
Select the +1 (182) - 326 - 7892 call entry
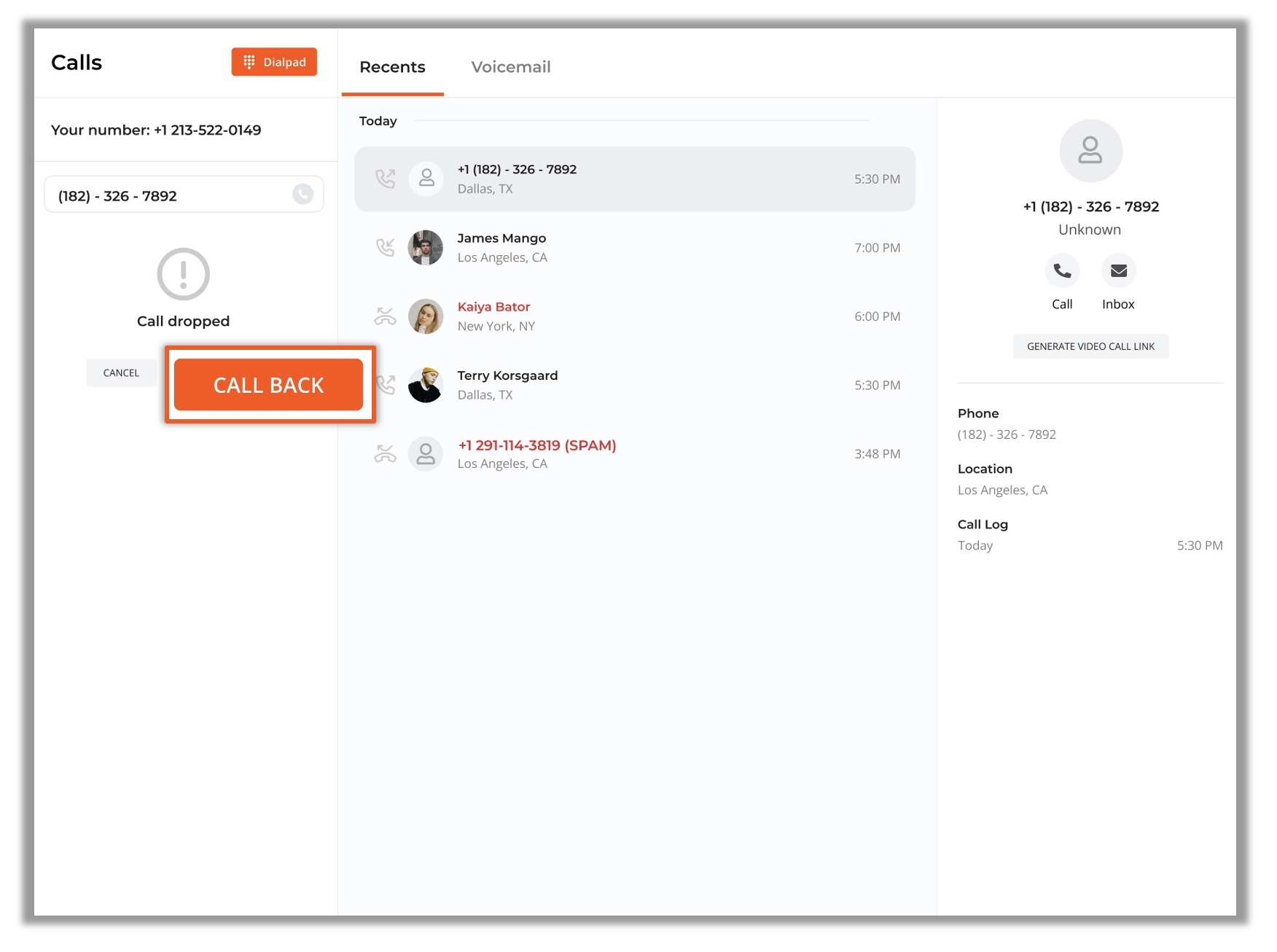pos(635,179)
